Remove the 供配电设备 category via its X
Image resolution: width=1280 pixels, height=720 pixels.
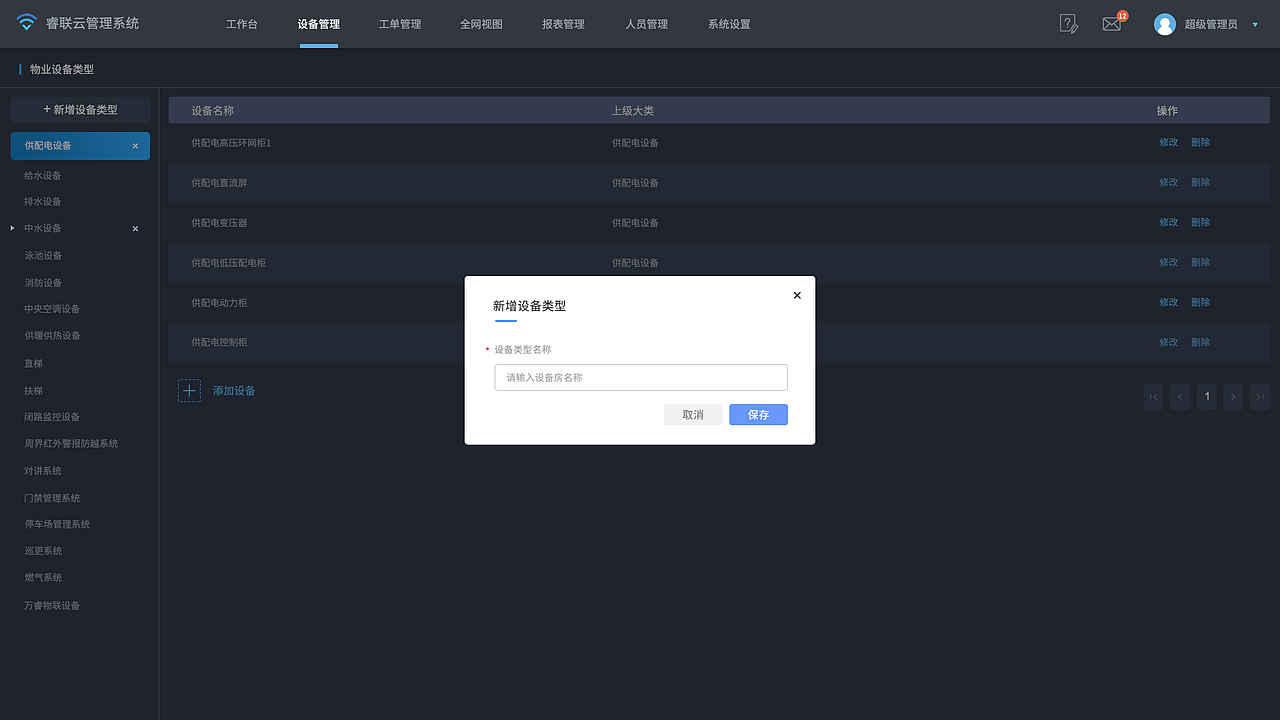pyautogui.click(x=136, y=146)
